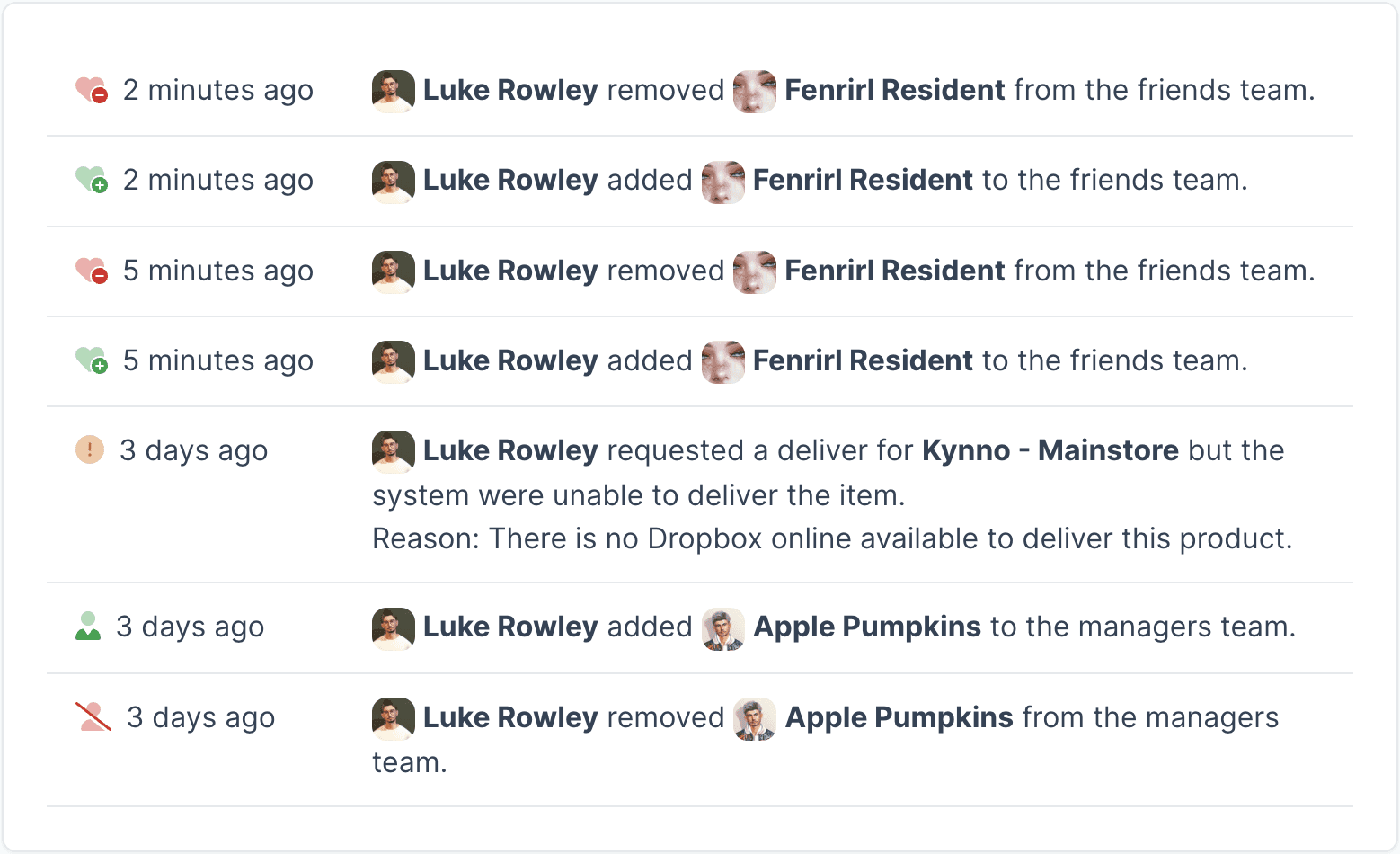Click the Fenrirl Resident name in the first "2 minutes ago" added entry

(863, 180)
